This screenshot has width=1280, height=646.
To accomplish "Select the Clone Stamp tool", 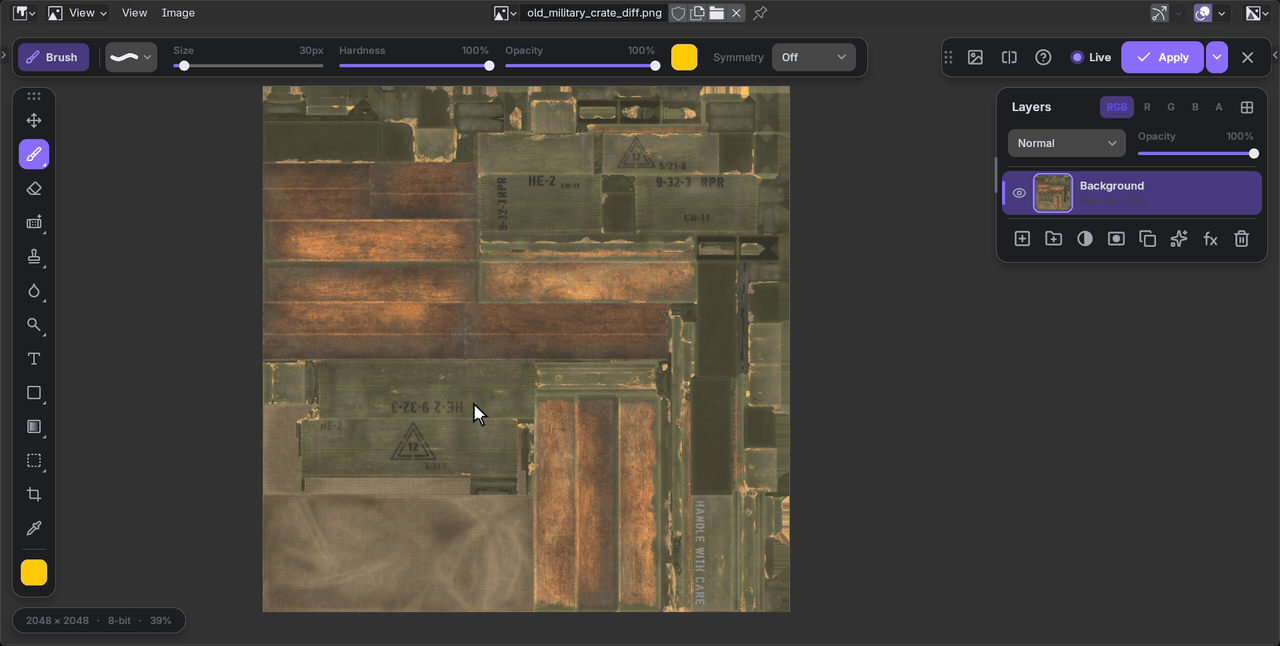I will point(34,257).
